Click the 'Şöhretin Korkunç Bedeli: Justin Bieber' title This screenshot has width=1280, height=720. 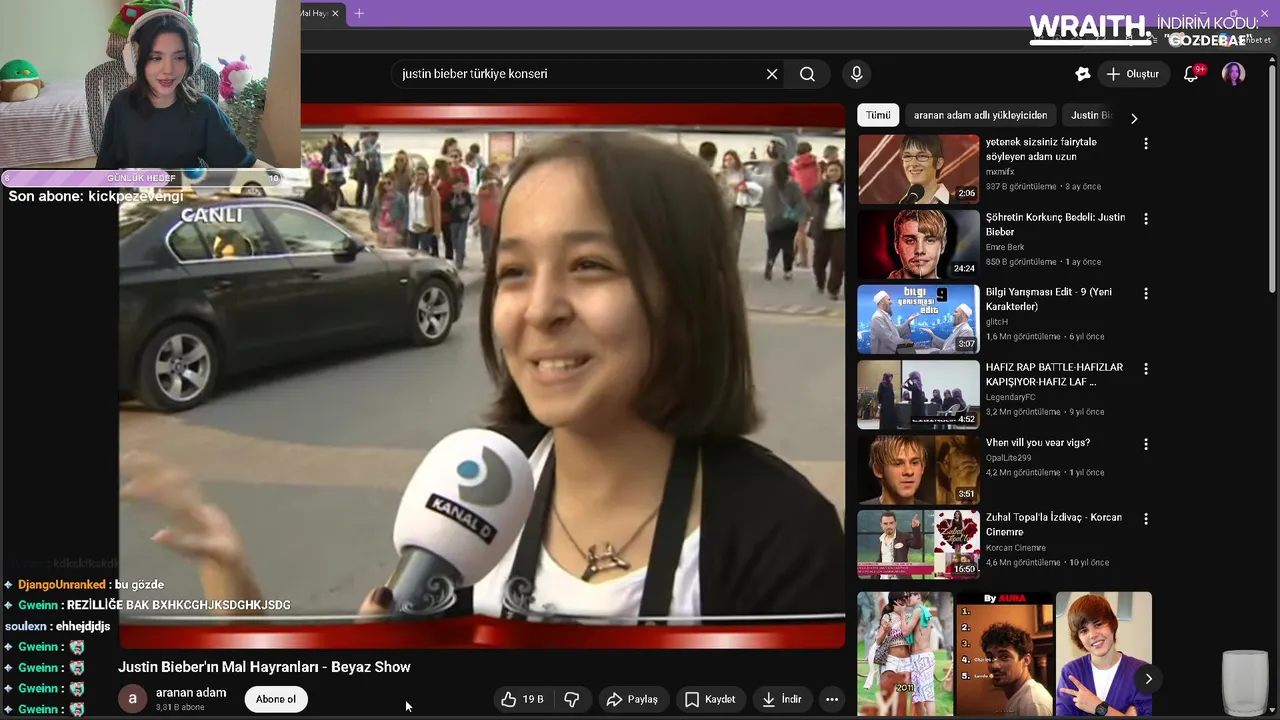(1055, 224)
